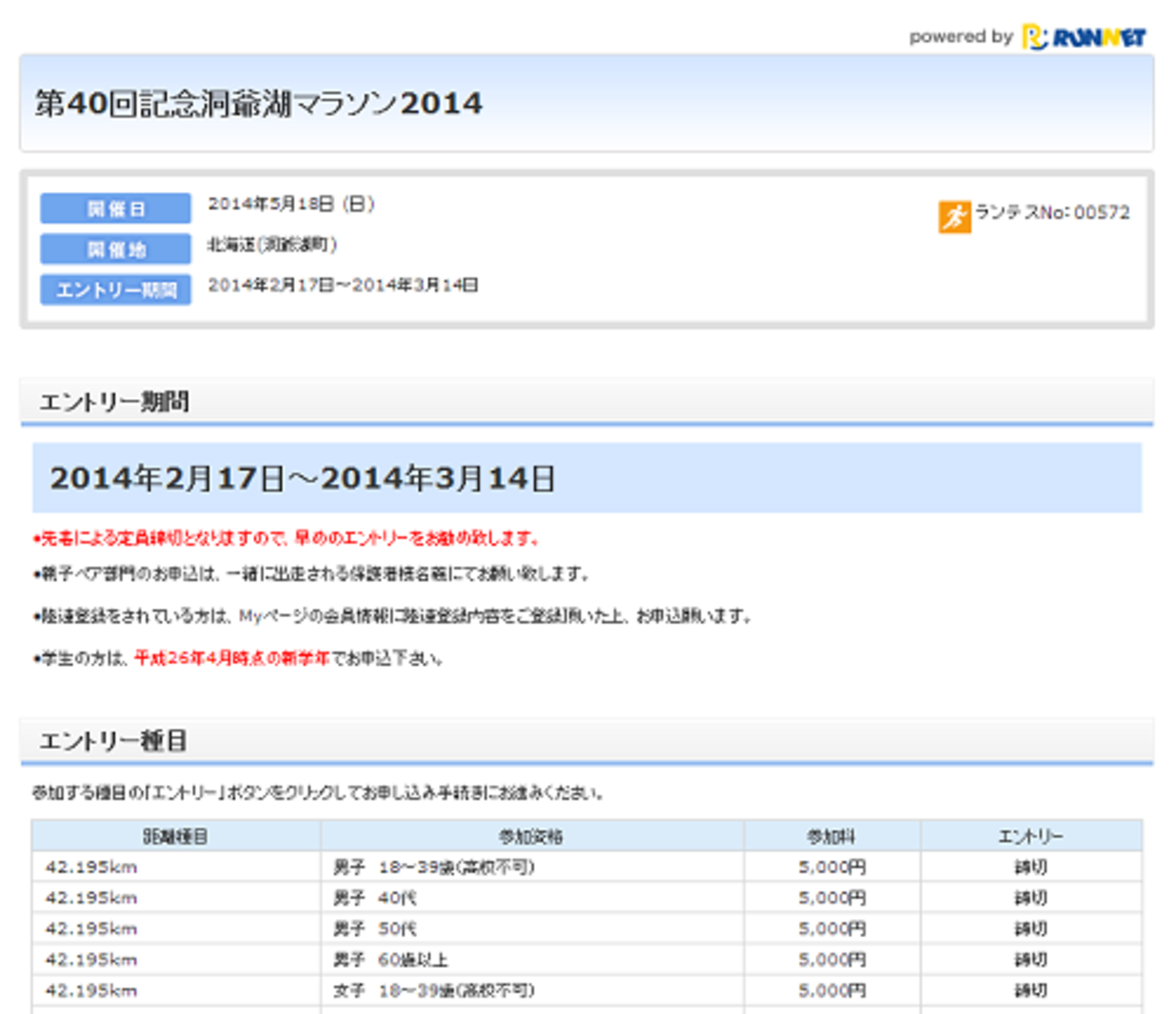Click the ランテスNo: 00572 text
1176x1014 pixels.
pos(1052,213)
